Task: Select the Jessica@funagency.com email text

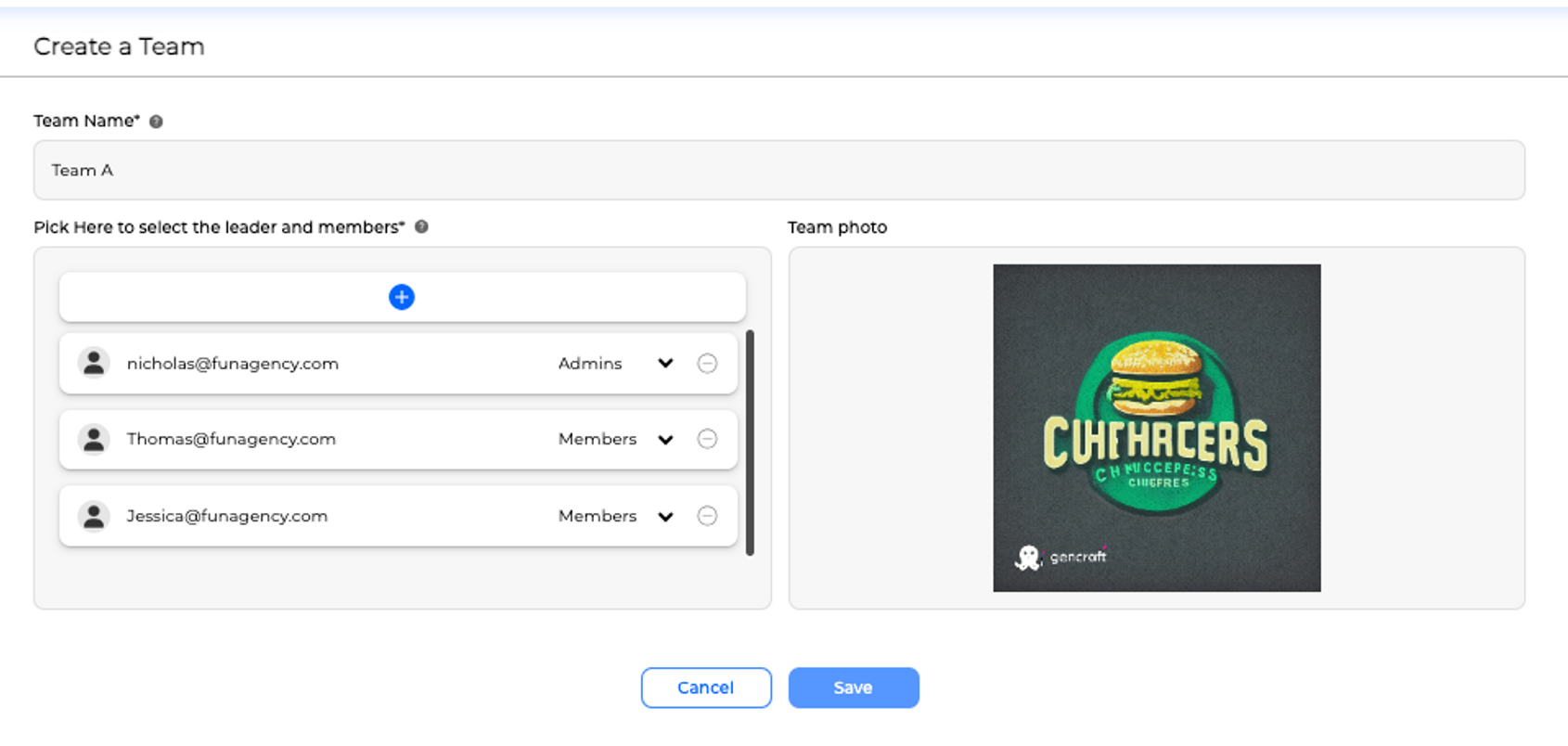Action: click(x=227, y=516)
